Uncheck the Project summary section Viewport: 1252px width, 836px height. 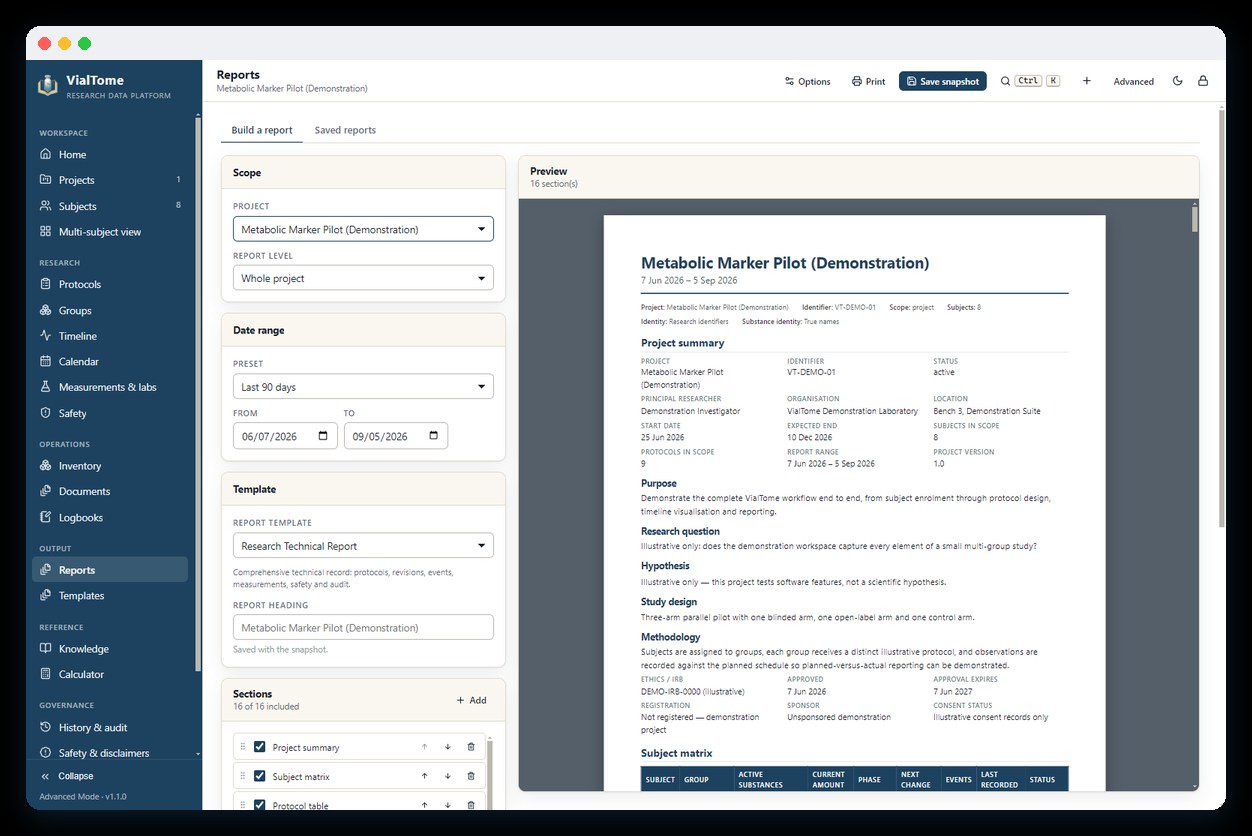click(260, 747)
